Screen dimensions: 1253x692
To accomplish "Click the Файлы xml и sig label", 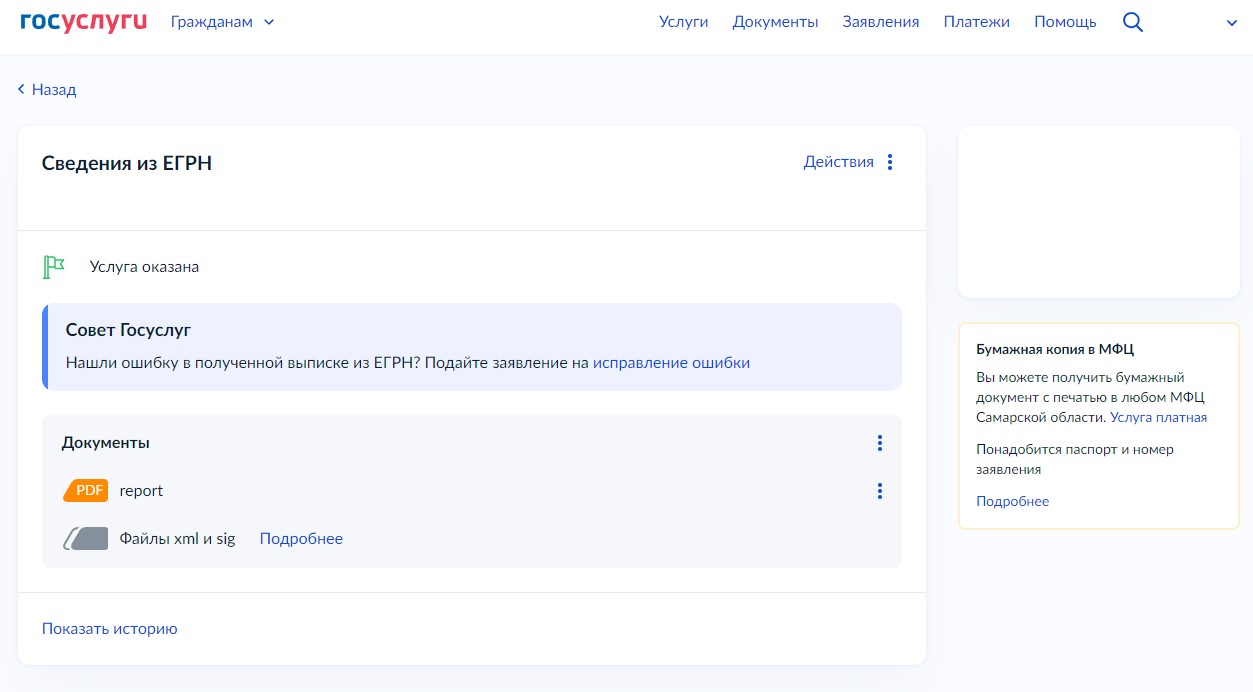I will click(x=177, y=539).
